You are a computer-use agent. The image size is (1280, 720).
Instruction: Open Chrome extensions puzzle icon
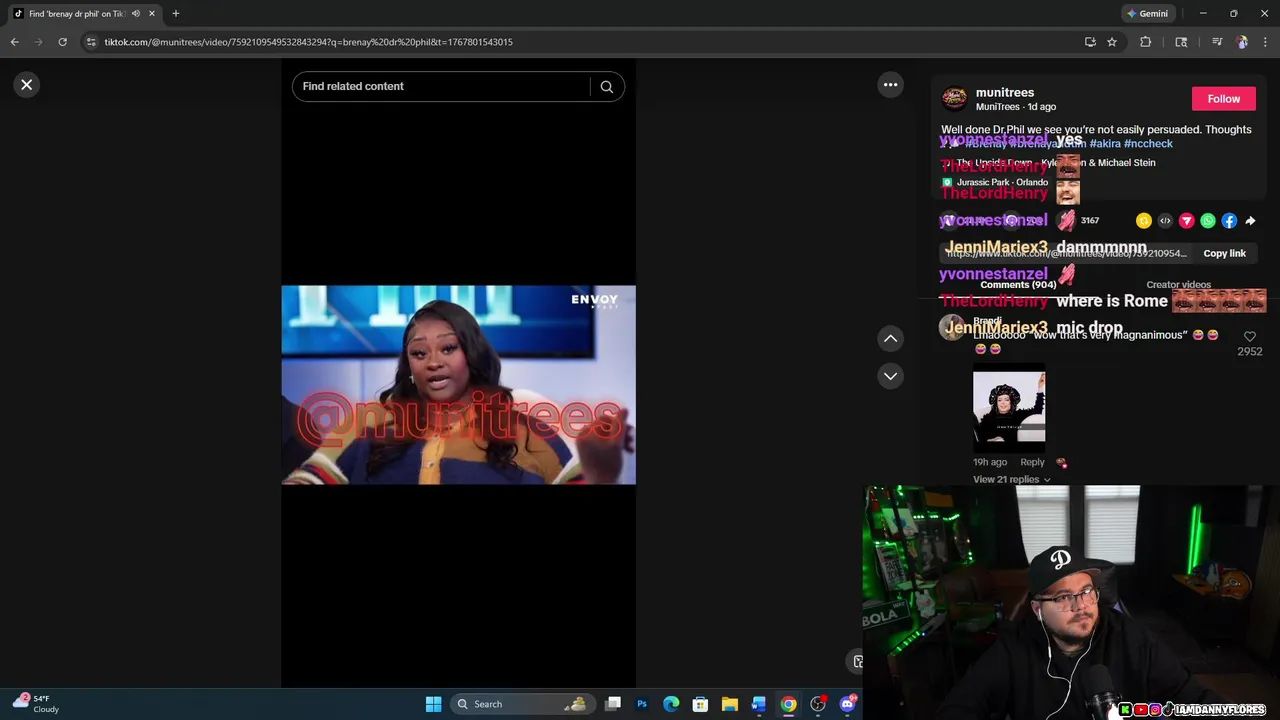1146,42
